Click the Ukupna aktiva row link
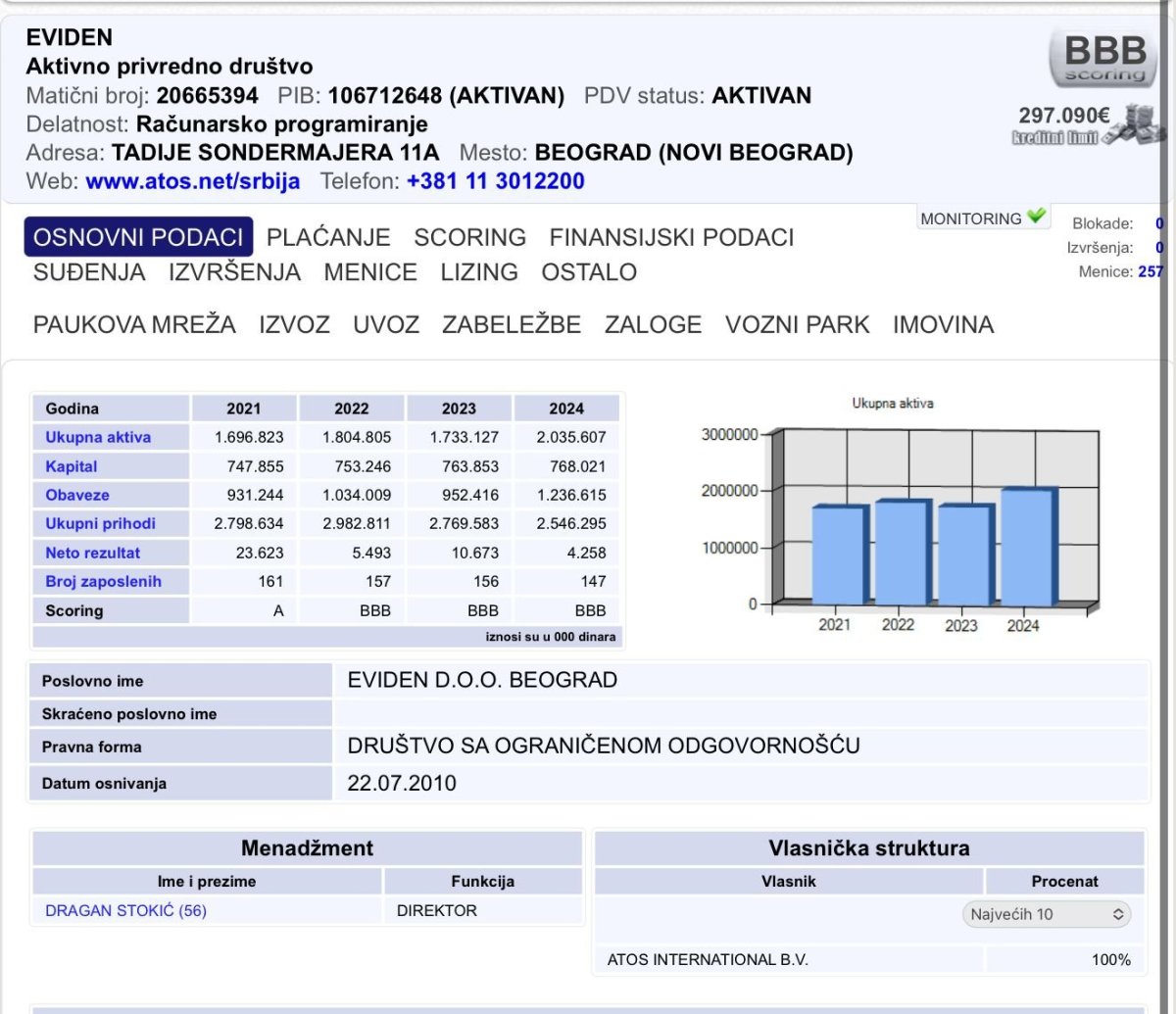Viewport: 1176px width, 1014px height. pyautogui.click(x=98, y=437)
